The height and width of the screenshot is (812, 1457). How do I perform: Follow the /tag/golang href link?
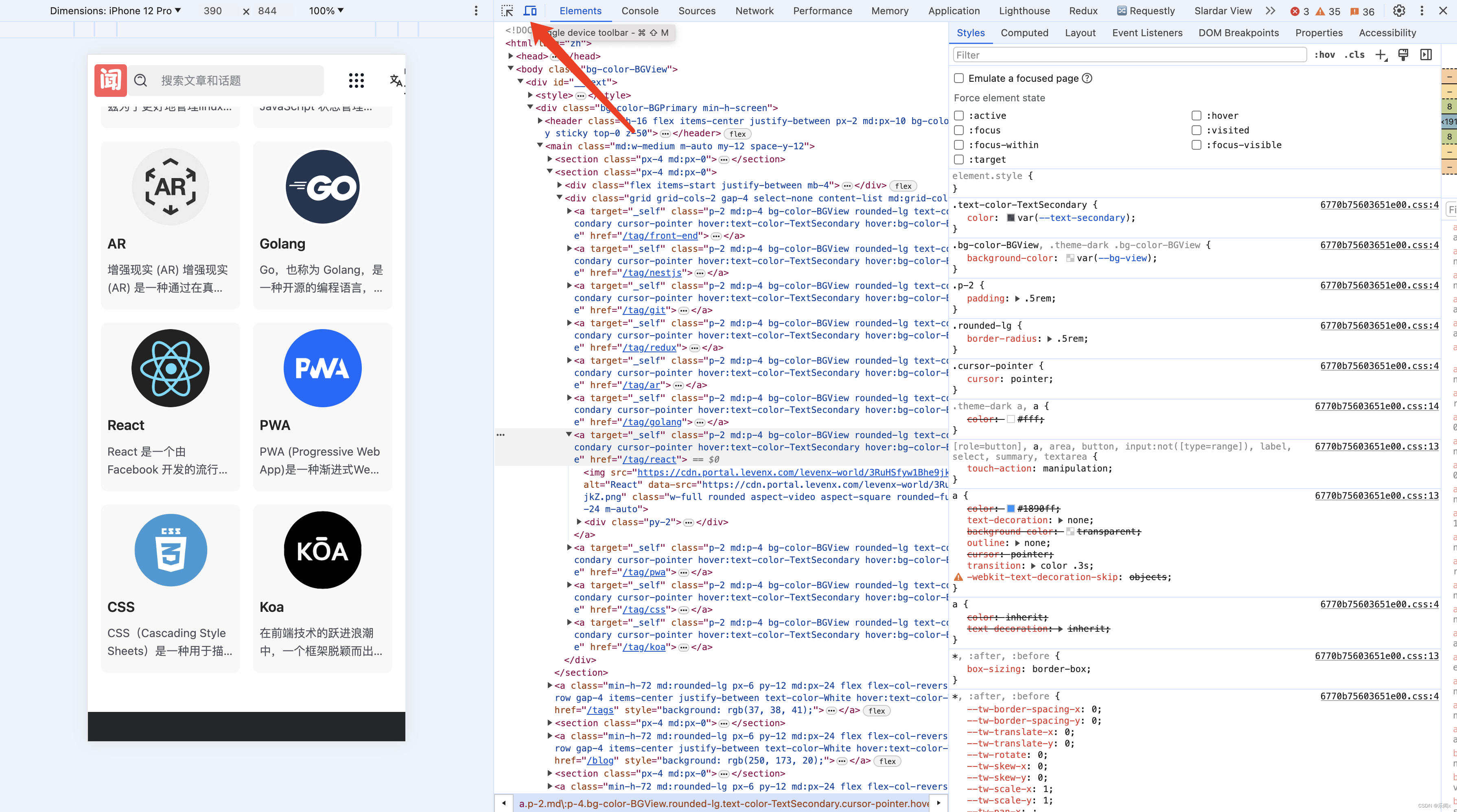652,422
